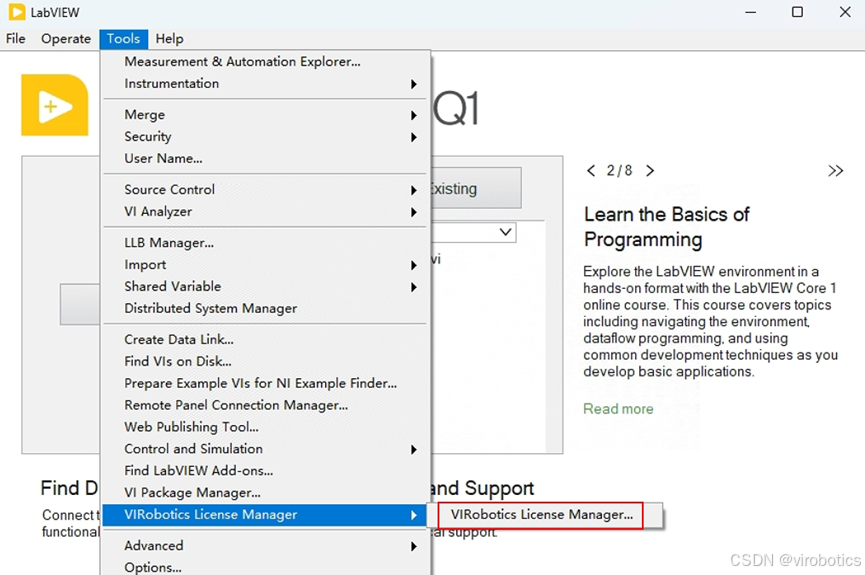Image resolution: width=865 pixels, height=575 pixels.
Task: Select Find VIs on Disk...
Action: click(265, 361)
